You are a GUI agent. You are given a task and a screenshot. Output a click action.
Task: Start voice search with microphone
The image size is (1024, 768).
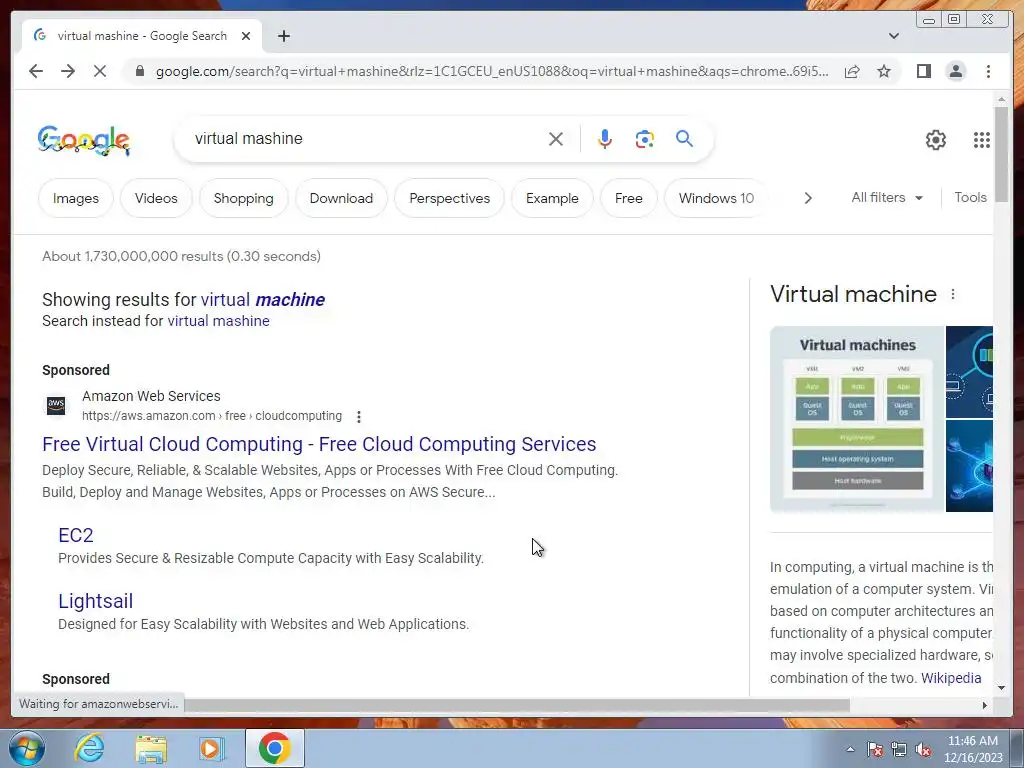pyautogui.click(x=605, y=138)
